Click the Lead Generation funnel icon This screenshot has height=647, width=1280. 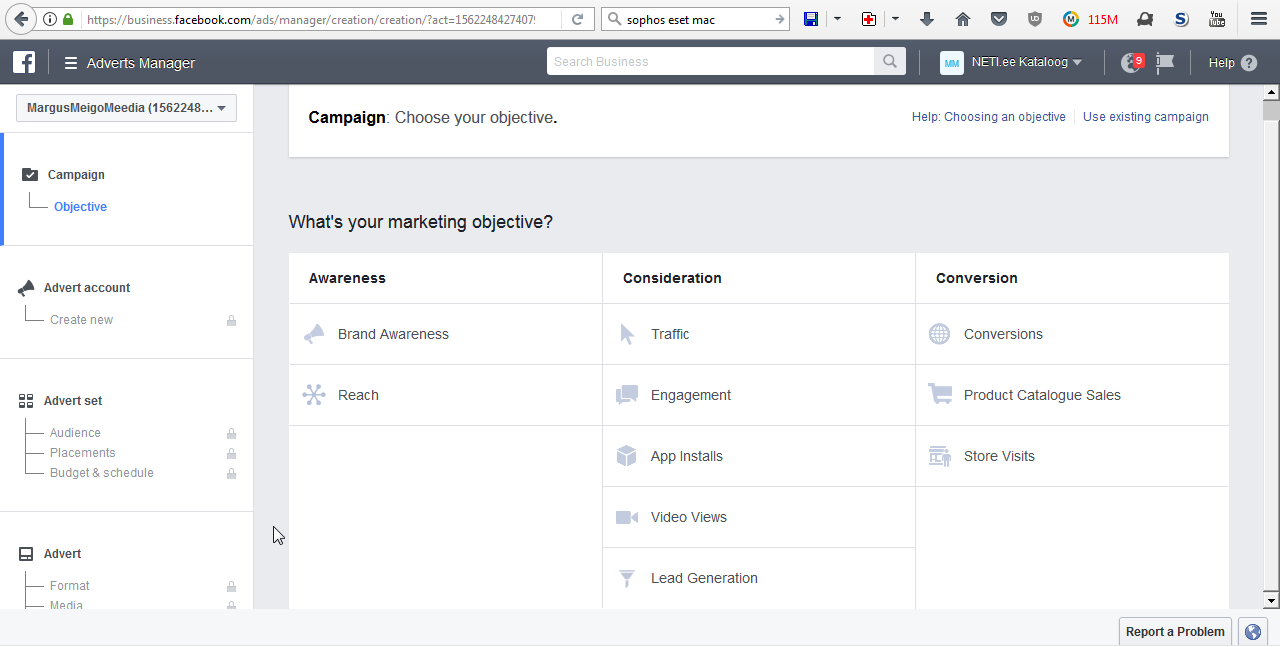click(x=627, y=578)
